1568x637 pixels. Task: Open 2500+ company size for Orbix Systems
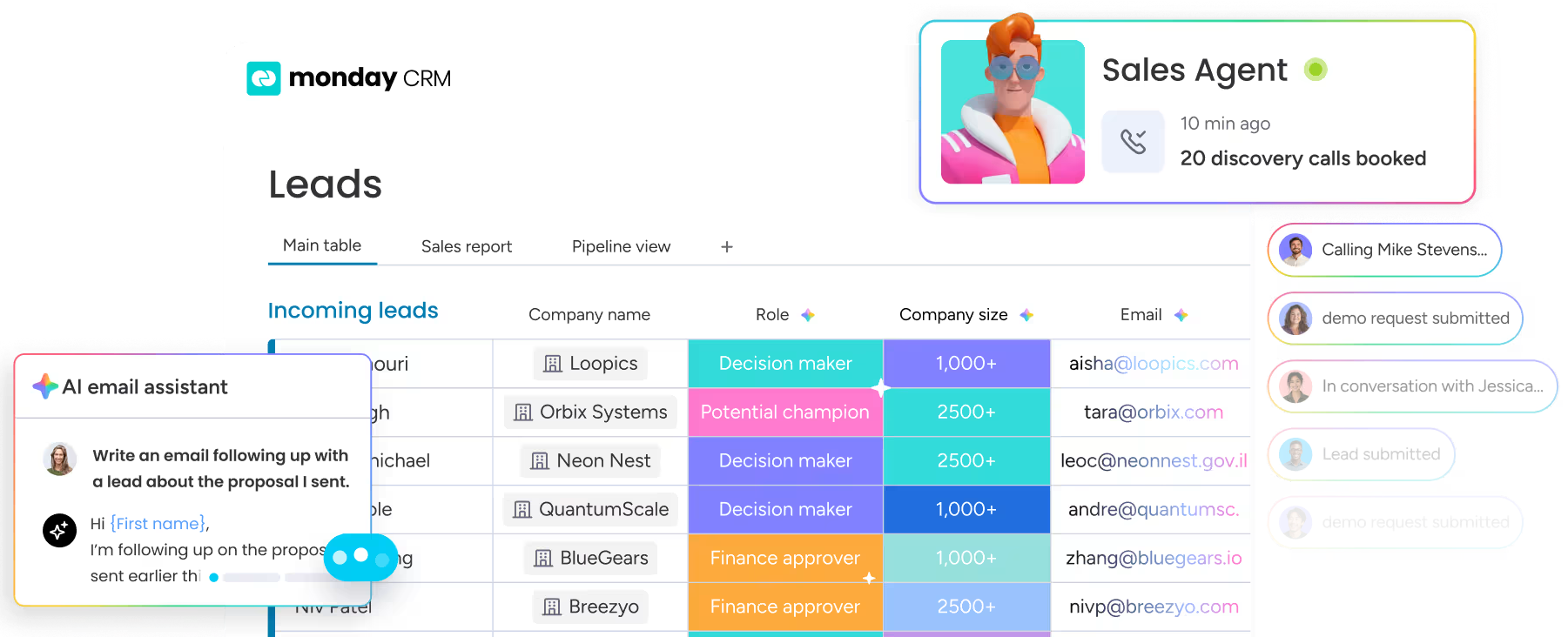click(966, 412)
